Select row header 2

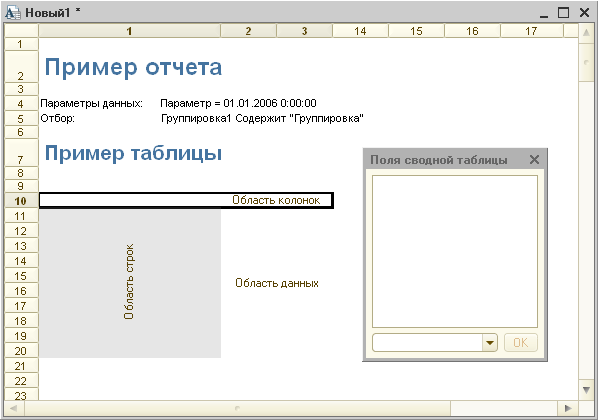click(21, 66)
